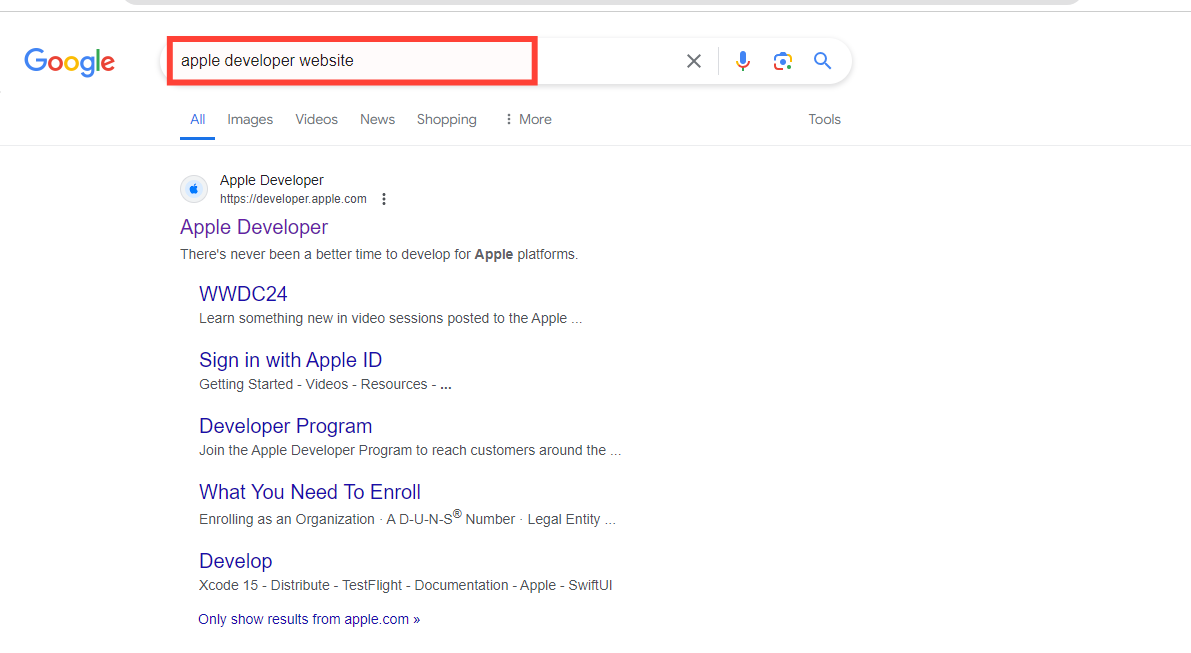Open the Developer Program sitelink
The width and height of the screenshot is (1191, 653).
286,426
